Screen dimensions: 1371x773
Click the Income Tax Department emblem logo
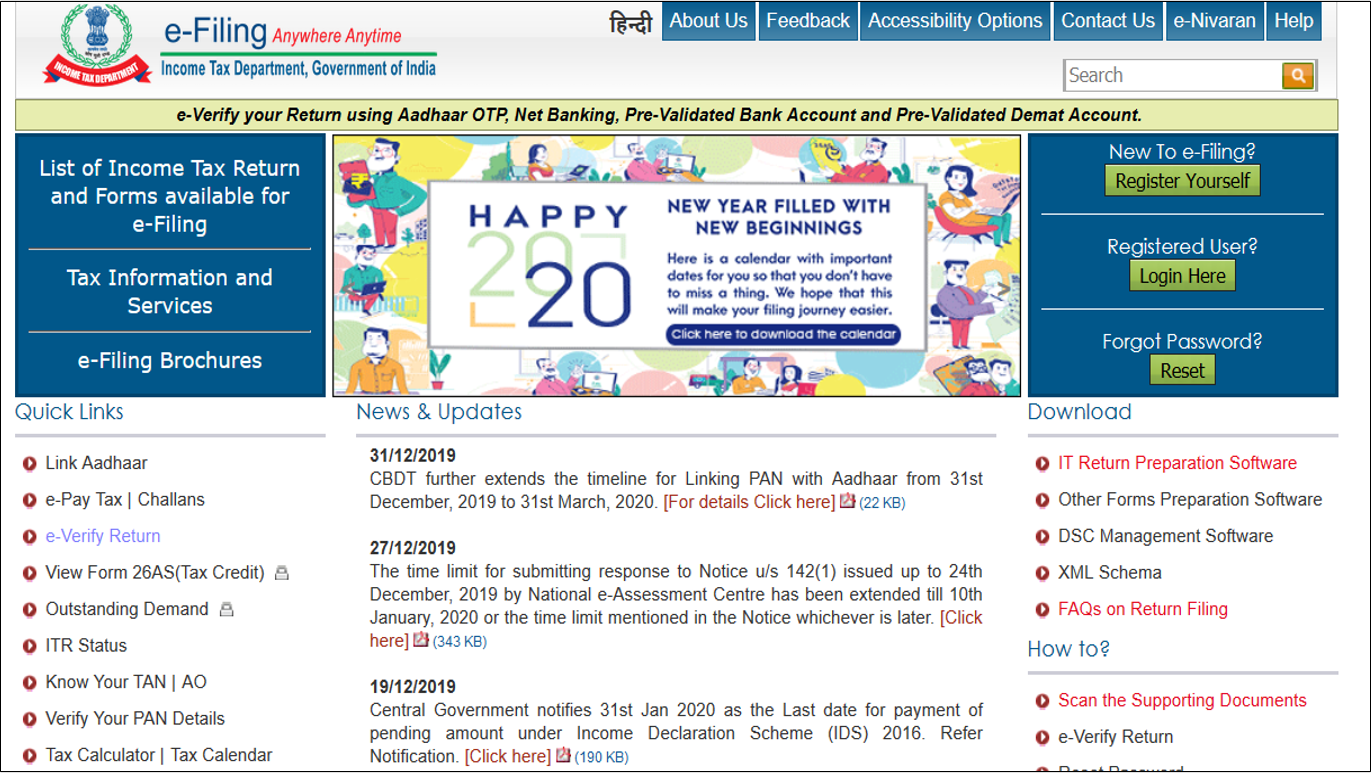point(96,43)
